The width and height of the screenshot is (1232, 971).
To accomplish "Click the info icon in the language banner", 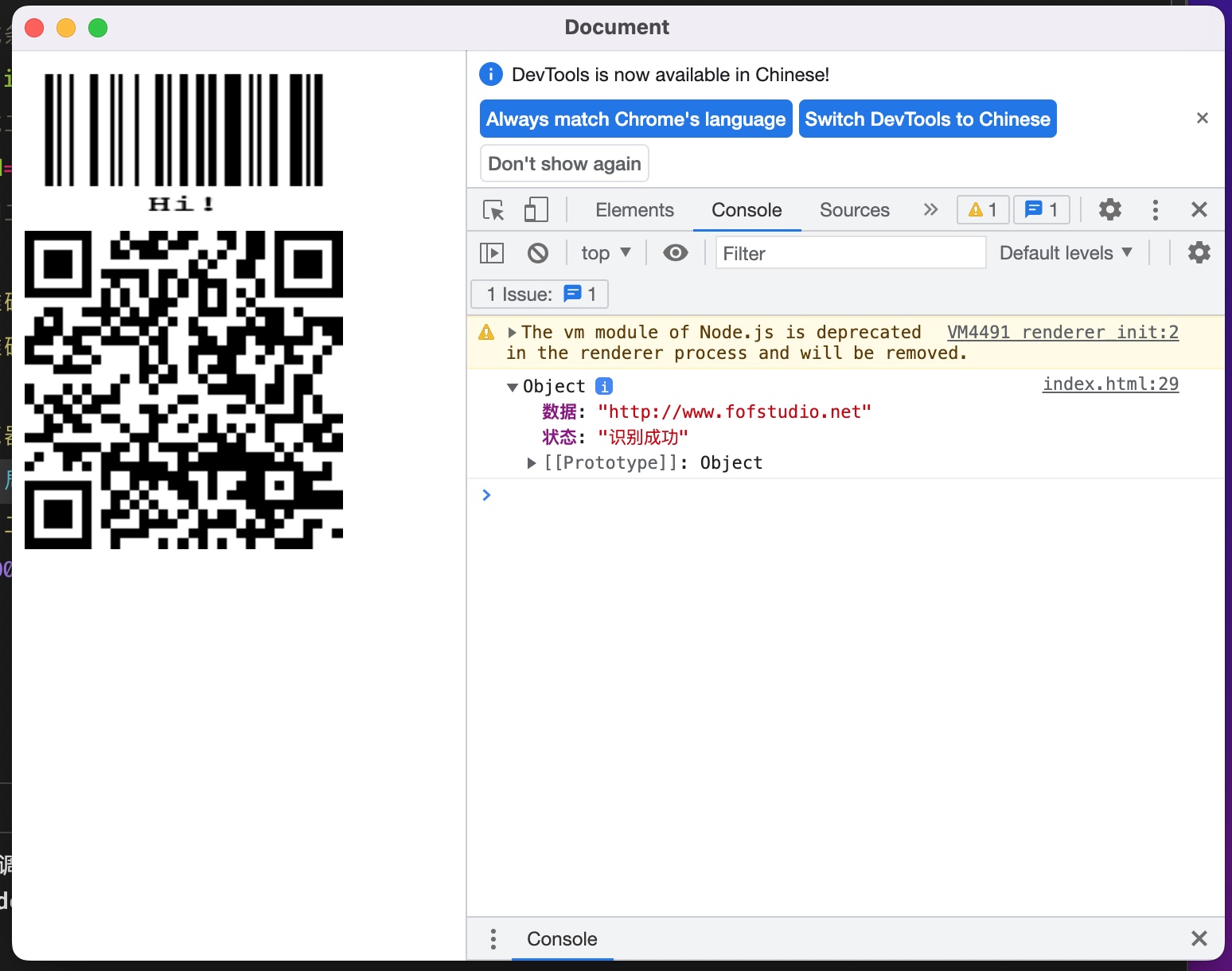I will (491, 74).
